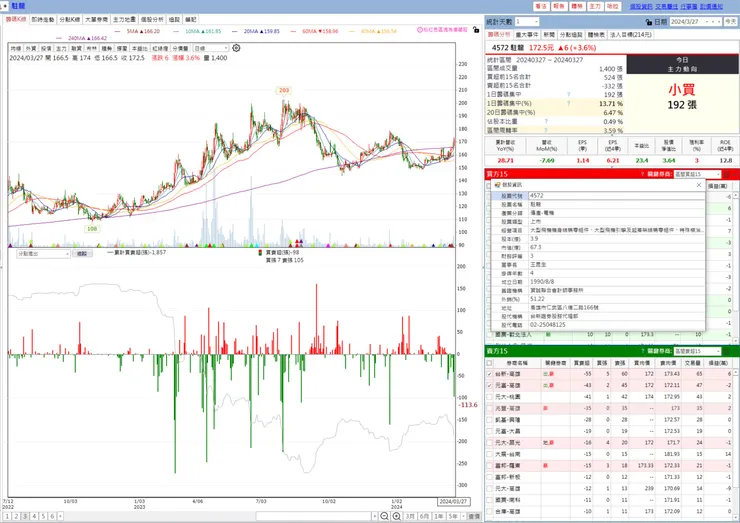Open the 法人目標(214元) tab
740x523 pixels.
(631, 35)
